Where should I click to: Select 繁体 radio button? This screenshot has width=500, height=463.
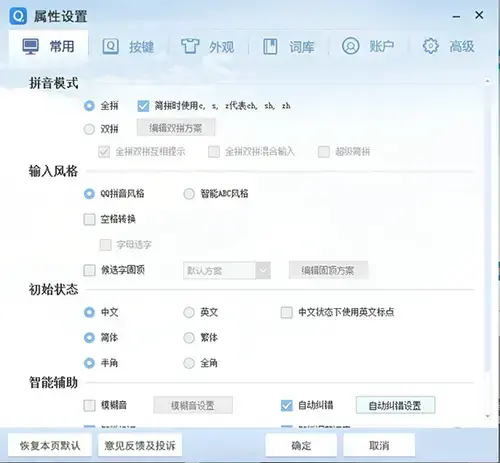[189, 338]
